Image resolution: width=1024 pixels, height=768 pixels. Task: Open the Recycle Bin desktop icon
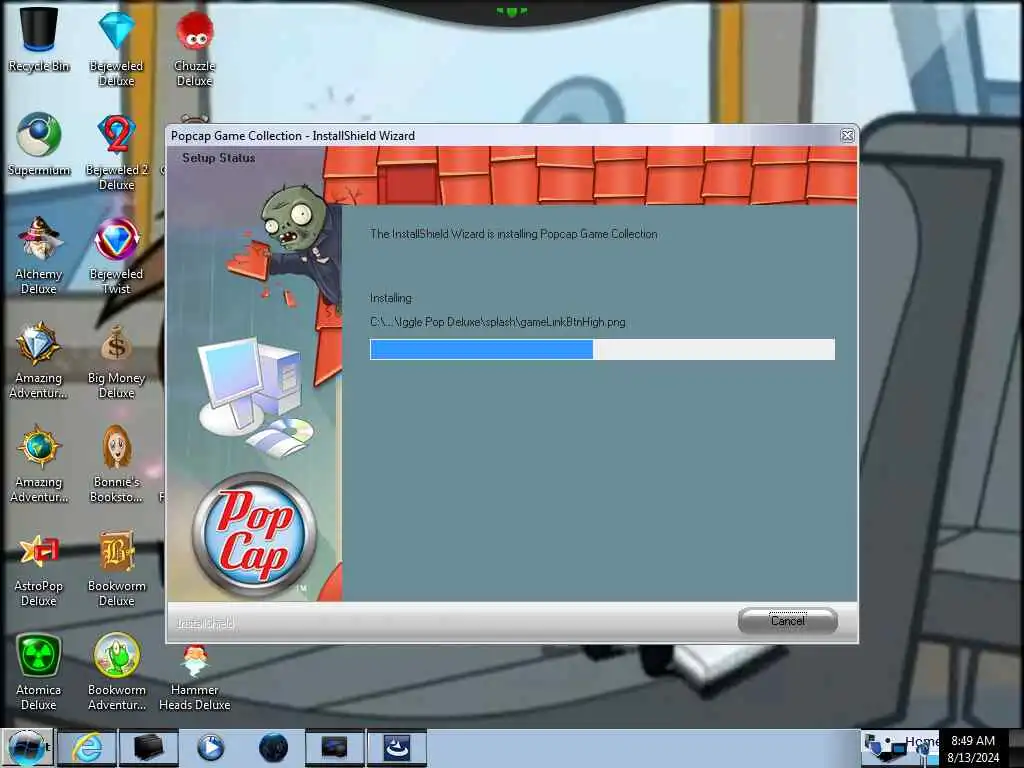coord(39,39)
